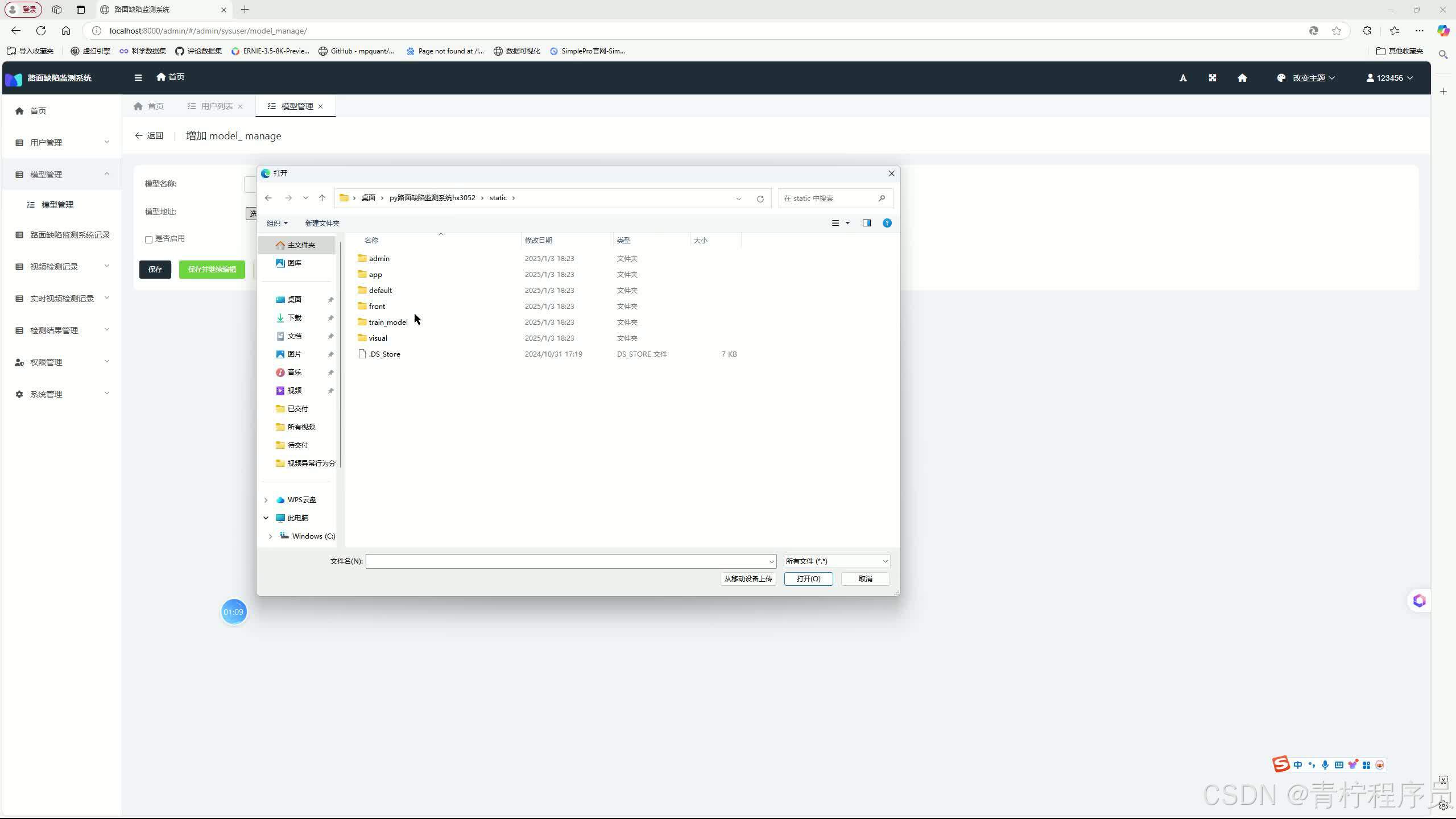Refresh the static folder listing
The height and width of the screenshot is (819, 1456).
[760, 198]
